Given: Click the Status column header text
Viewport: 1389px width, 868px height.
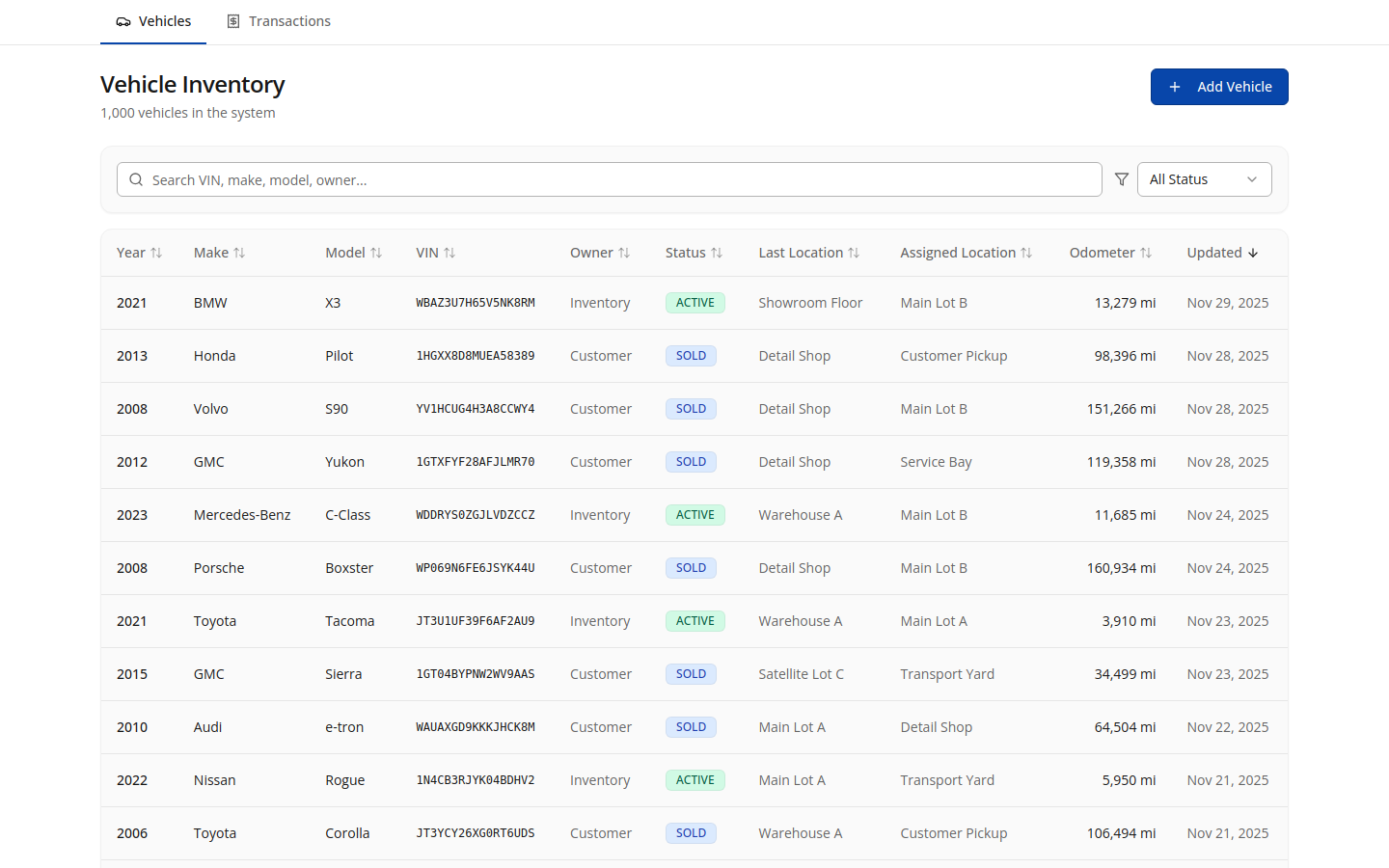Looking at the screenshot, I should tap(686, 253).
